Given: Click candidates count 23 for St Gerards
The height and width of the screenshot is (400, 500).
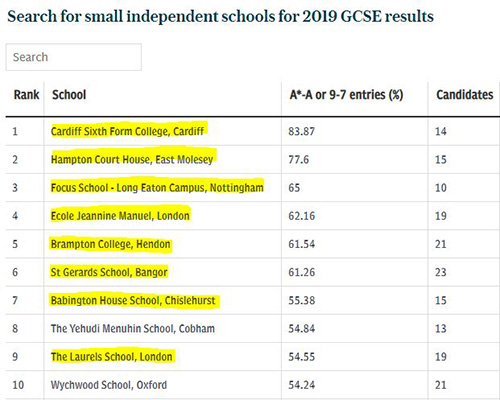Looking at the screenshot, I should tap(441, 272).
